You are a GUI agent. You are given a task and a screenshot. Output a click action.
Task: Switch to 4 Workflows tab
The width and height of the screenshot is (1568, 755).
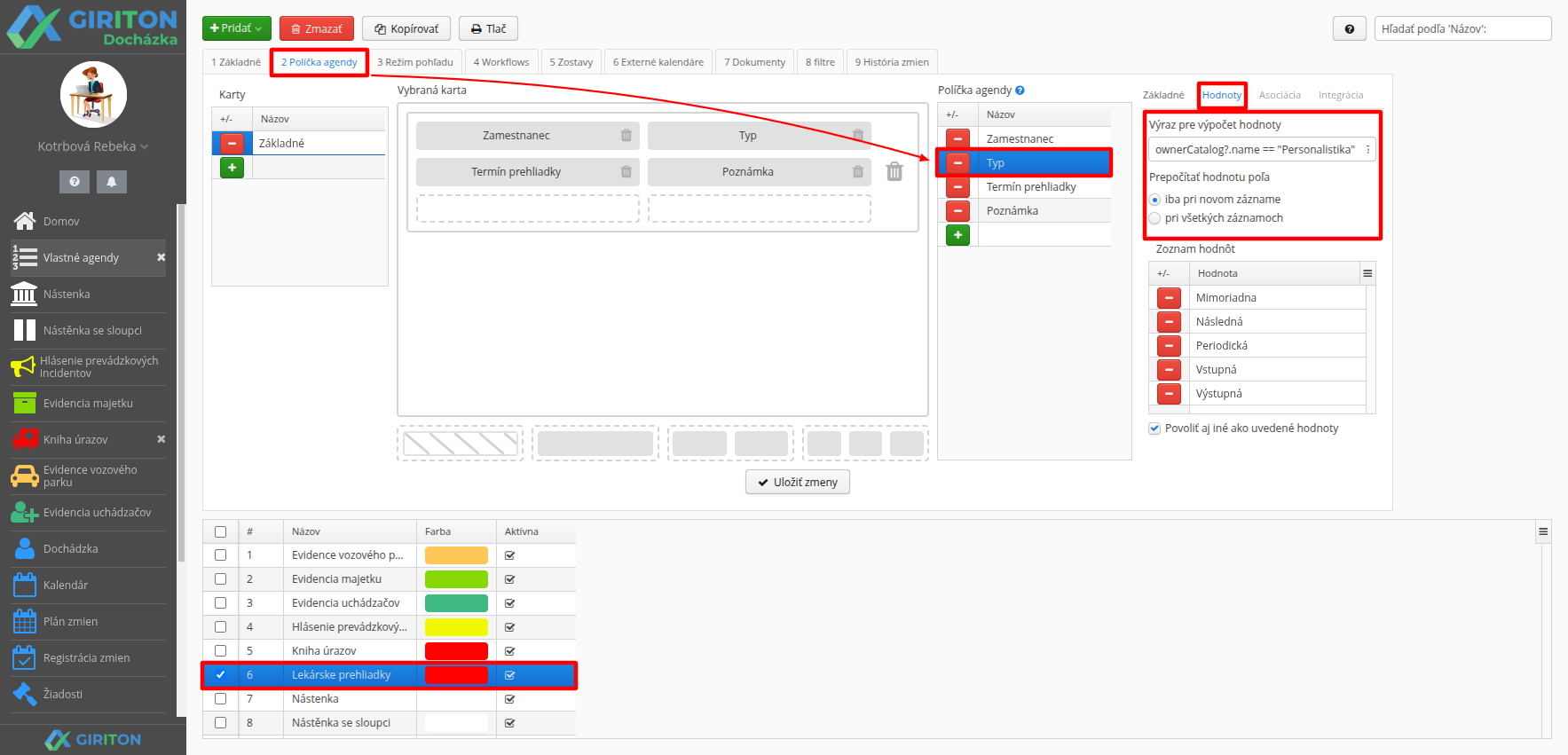pyautogui.click(x=501, y=62)
